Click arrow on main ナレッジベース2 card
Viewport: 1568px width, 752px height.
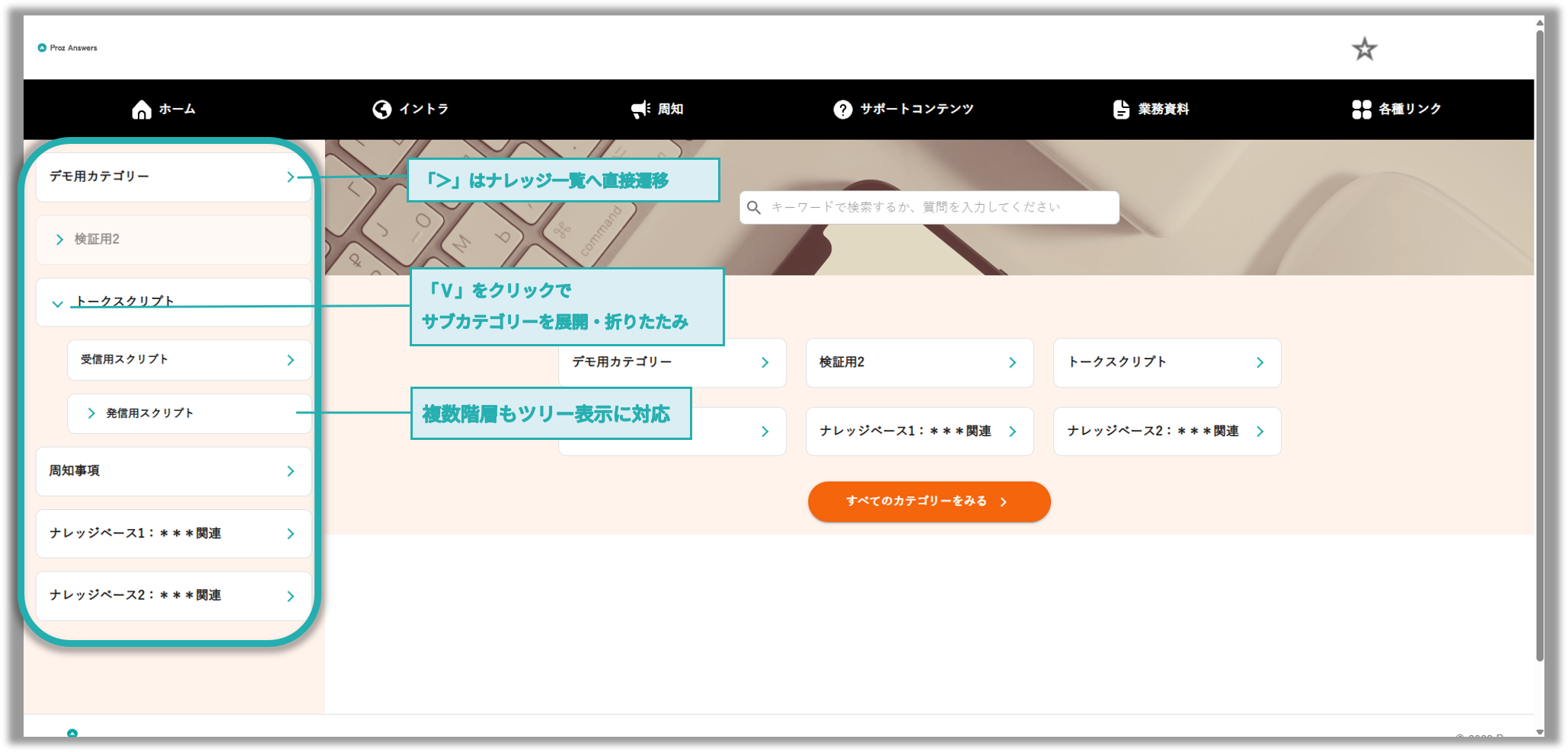tap(1260, 432)
